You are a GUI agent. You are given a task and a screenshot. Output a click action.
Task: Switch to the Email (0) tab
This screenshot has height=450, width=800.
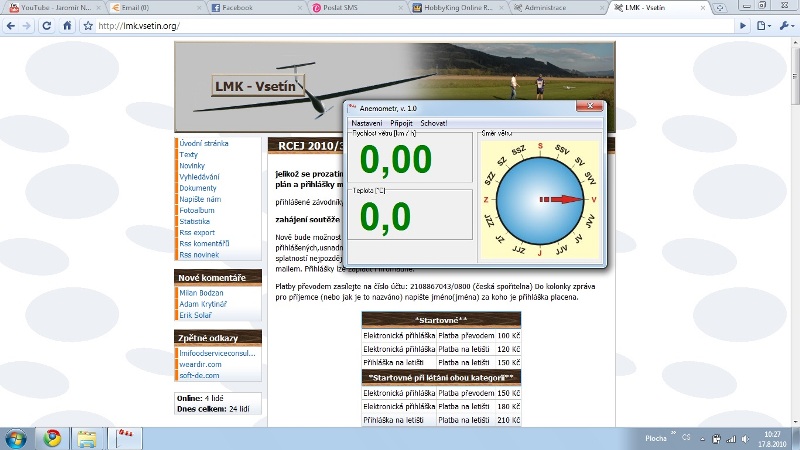(156, 8)
